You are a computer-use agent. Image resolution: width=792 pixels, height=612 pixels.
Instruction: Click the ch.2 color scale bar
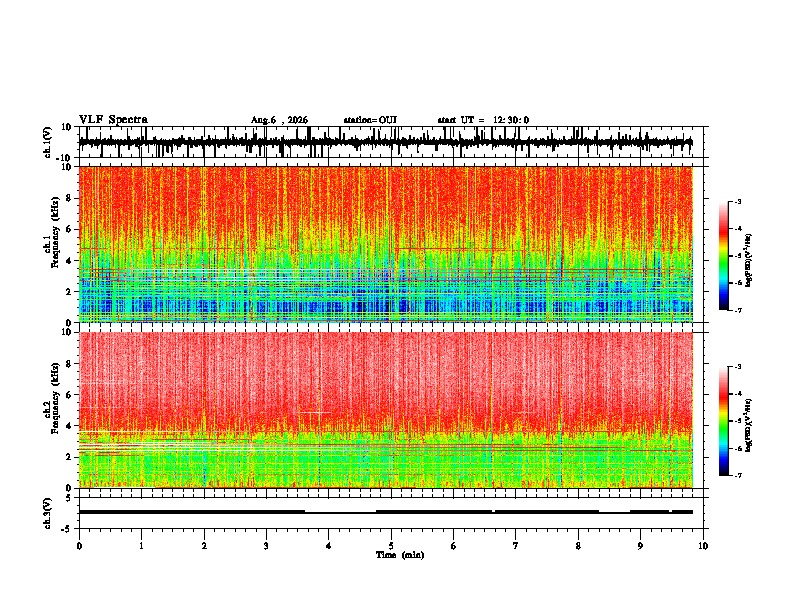(x=724, y=421)
